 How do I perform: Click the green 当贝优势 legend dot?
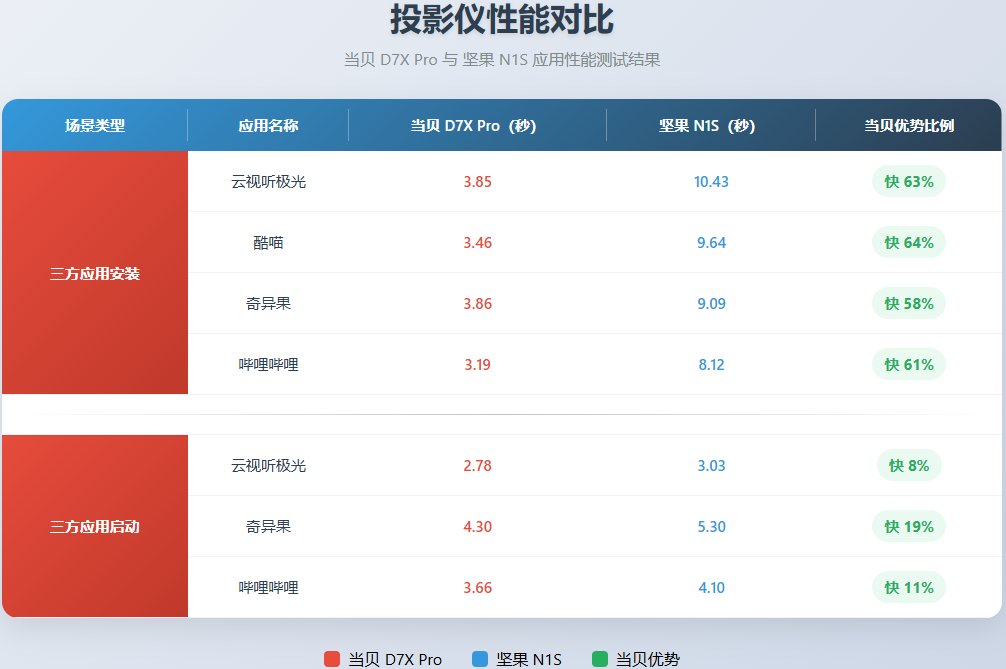click(x=597, y=658)
